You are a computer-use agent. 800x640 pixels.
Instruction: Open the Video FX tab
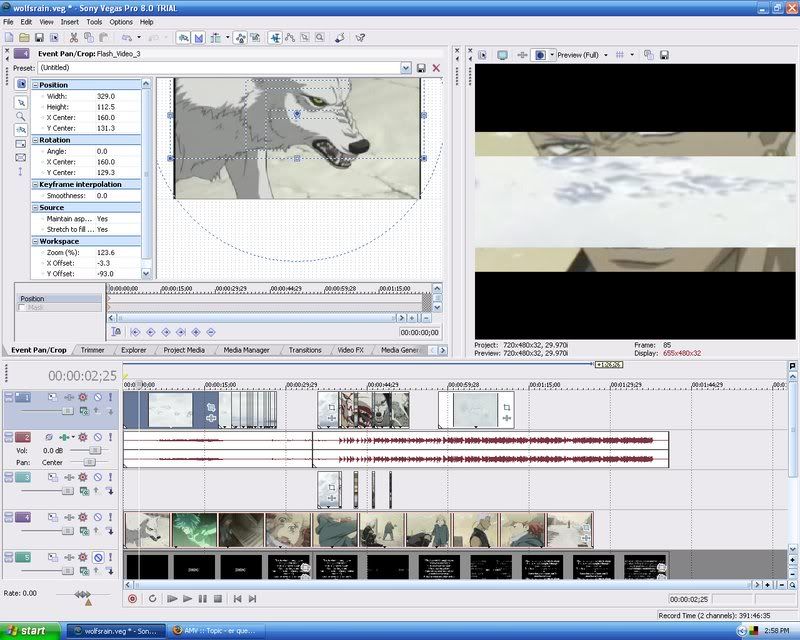click(351, 350)
